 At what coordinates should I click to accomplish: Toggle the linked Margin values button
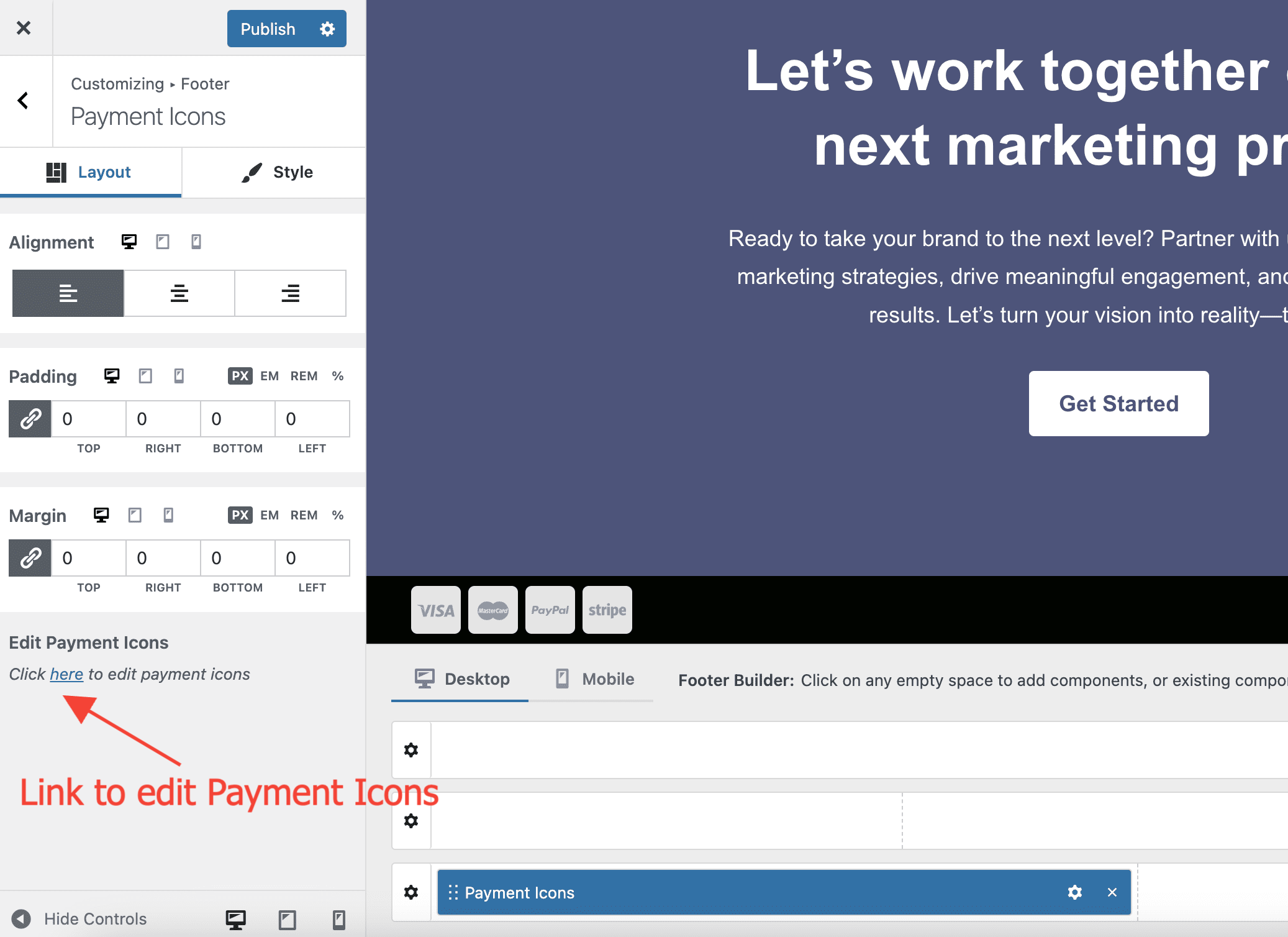(x=30, y=558)
